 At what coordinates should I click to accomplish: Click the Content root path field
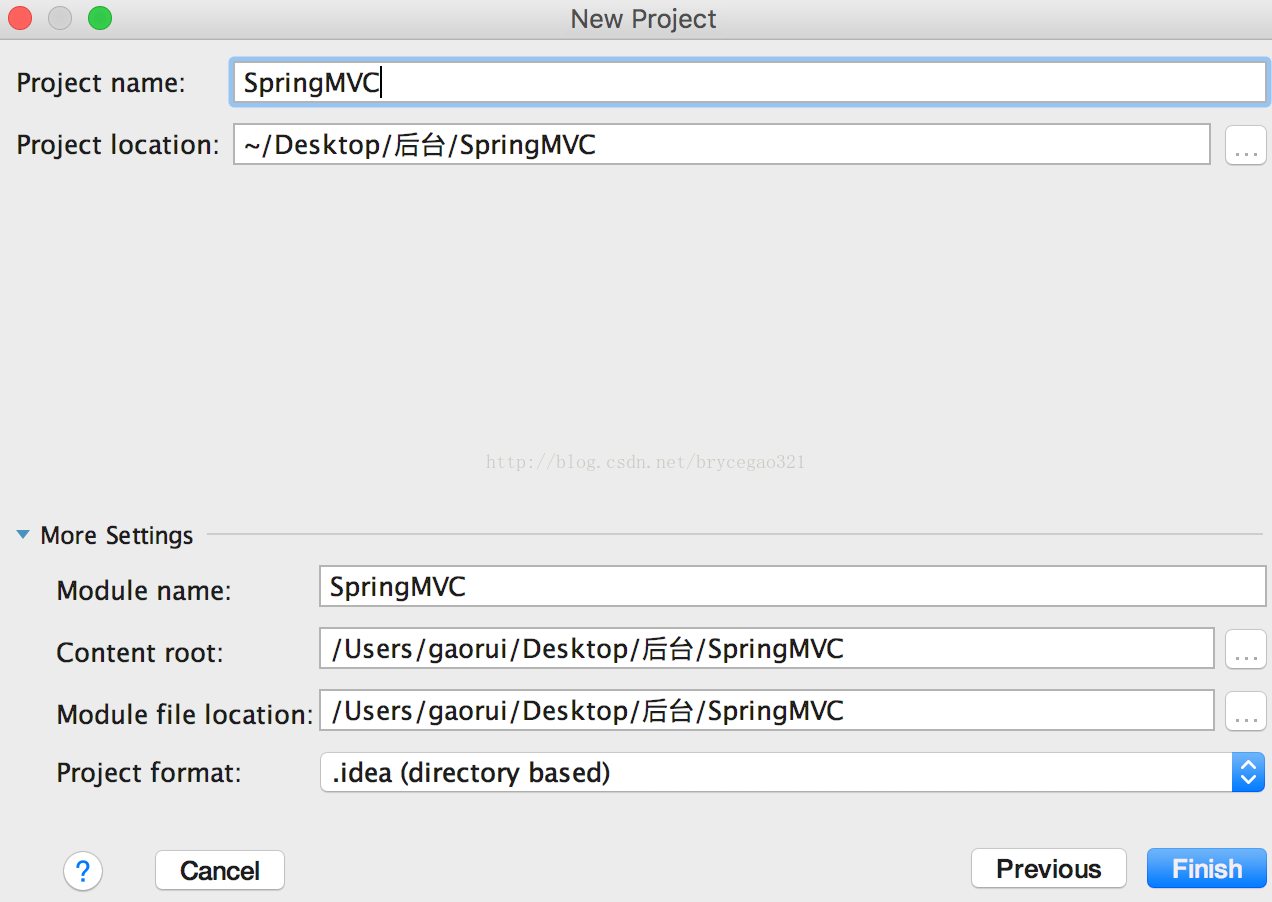pos(767,649)
